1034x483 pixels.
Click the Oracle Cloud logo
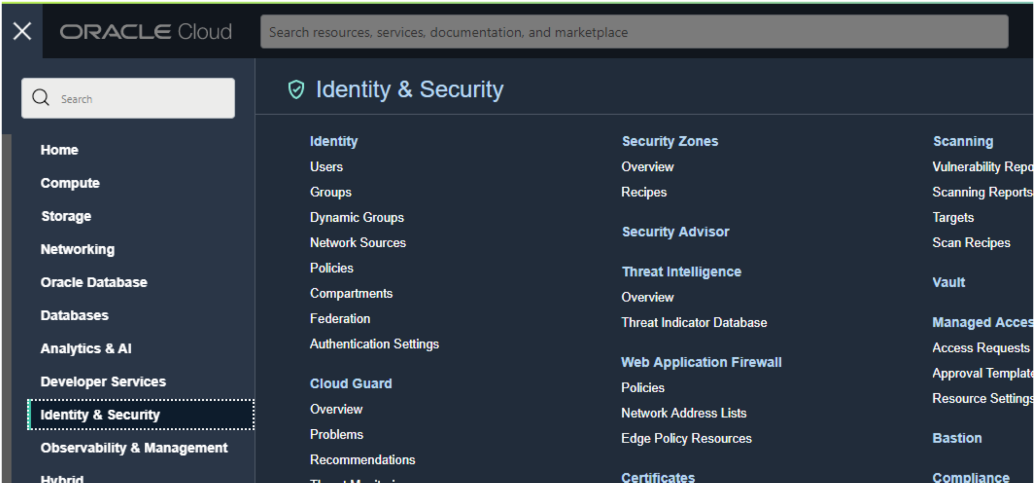[x=146, y=32]
